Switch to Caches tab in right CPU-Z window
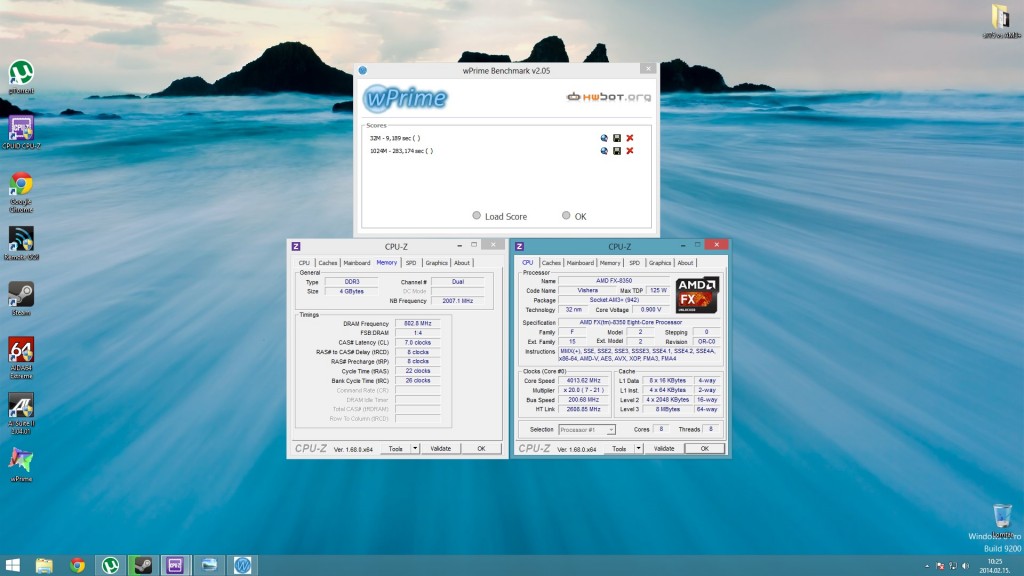This screenshot has height=576, width=1024. 551,263
